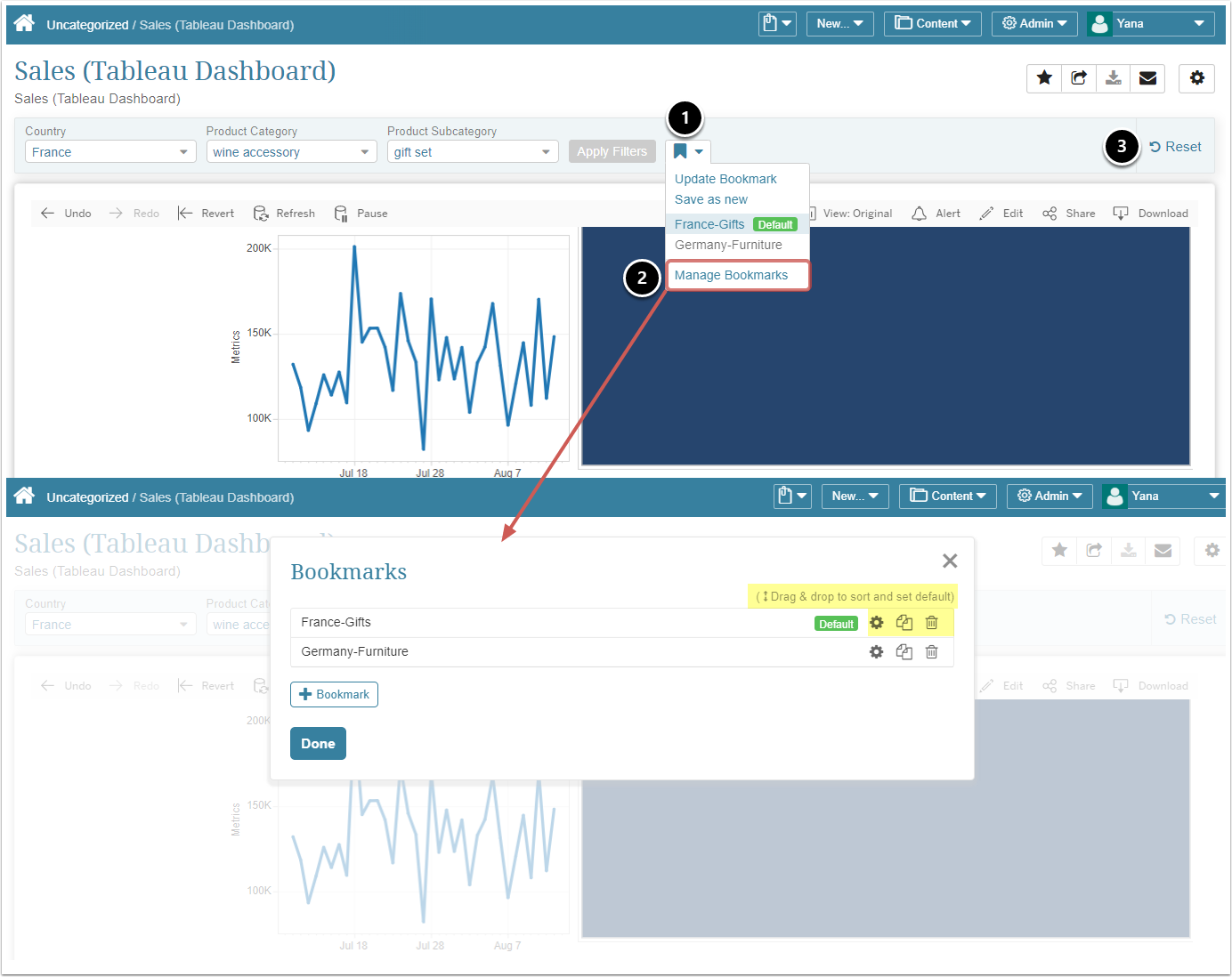The image size is (1232, 977).
Task: Click the star Favorite icon
Action: [1044, 78]
